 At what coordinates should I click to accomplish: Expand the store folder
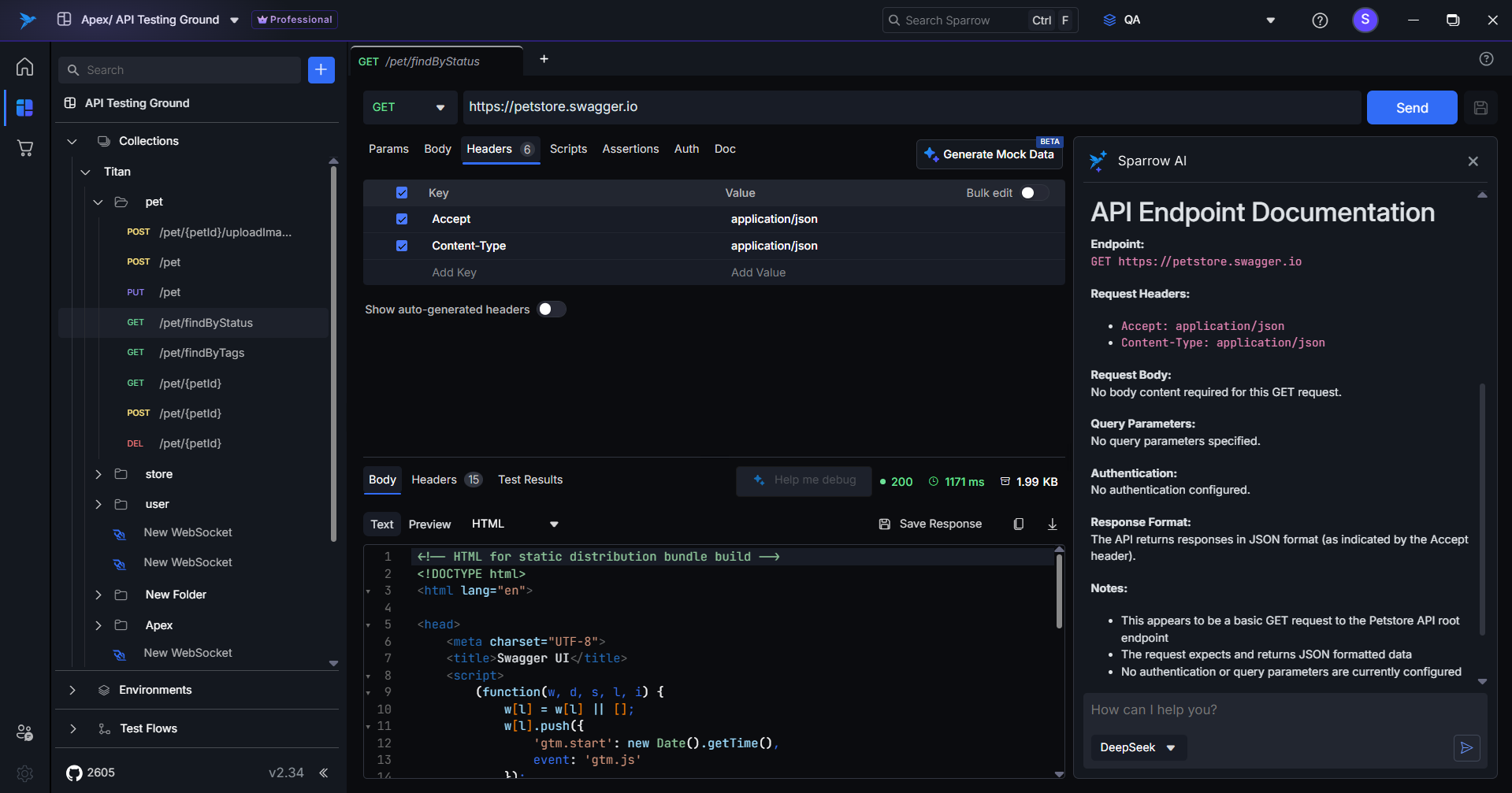[98, 474]
